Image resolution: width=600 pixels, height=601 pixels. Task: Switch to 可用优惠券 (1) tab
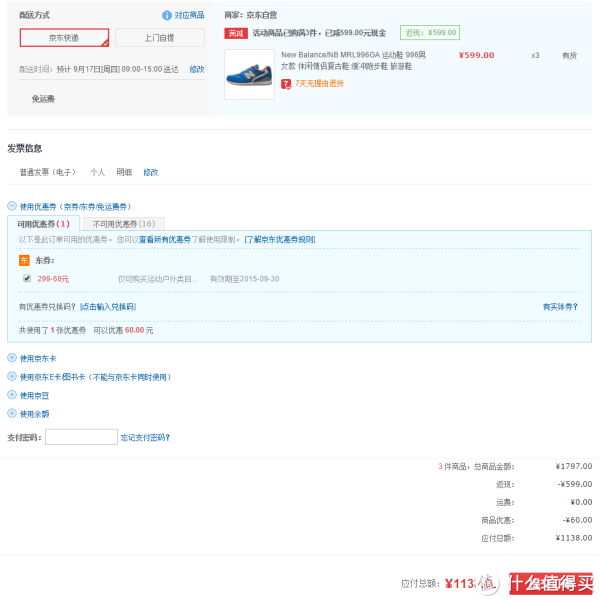[43, 224]
